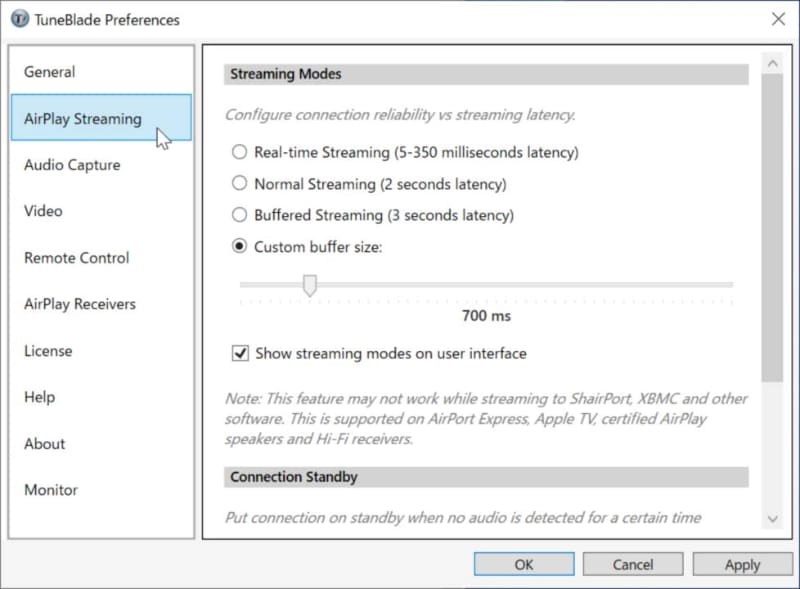
Task: Click the vertical scrollbar thumb
Action: (772, 228)
